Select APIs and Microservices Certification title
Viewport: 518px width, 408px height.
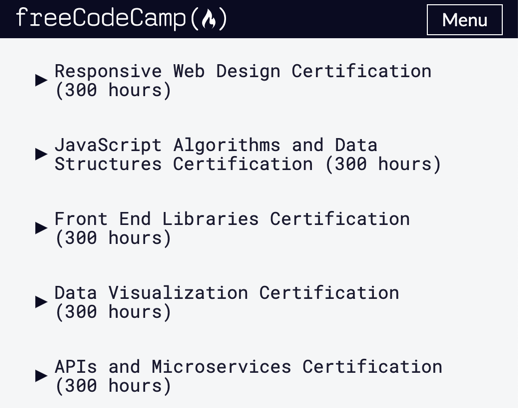click(249, 367)
